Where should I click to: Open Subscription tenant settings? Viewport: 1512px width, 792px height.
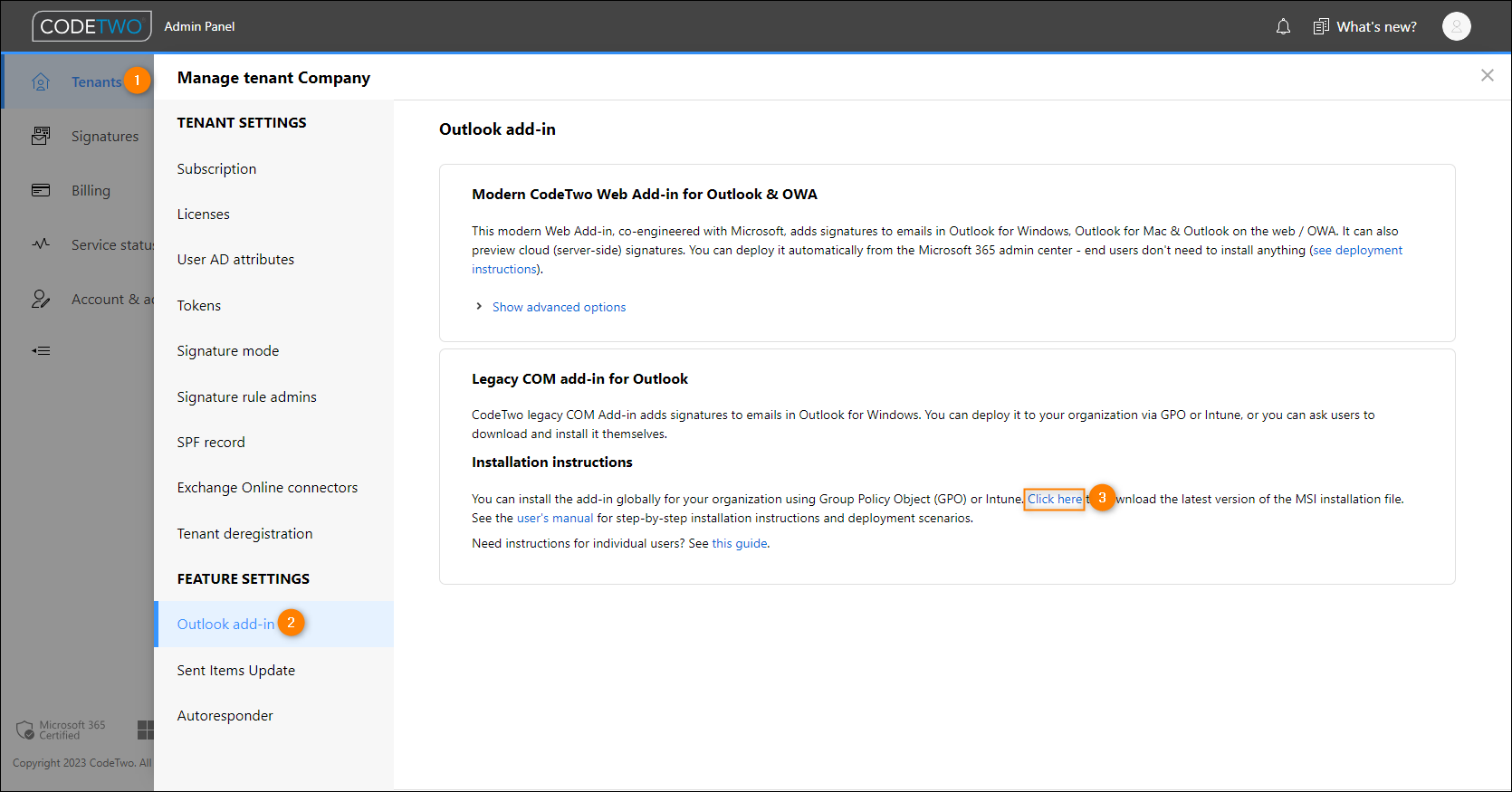216,169
